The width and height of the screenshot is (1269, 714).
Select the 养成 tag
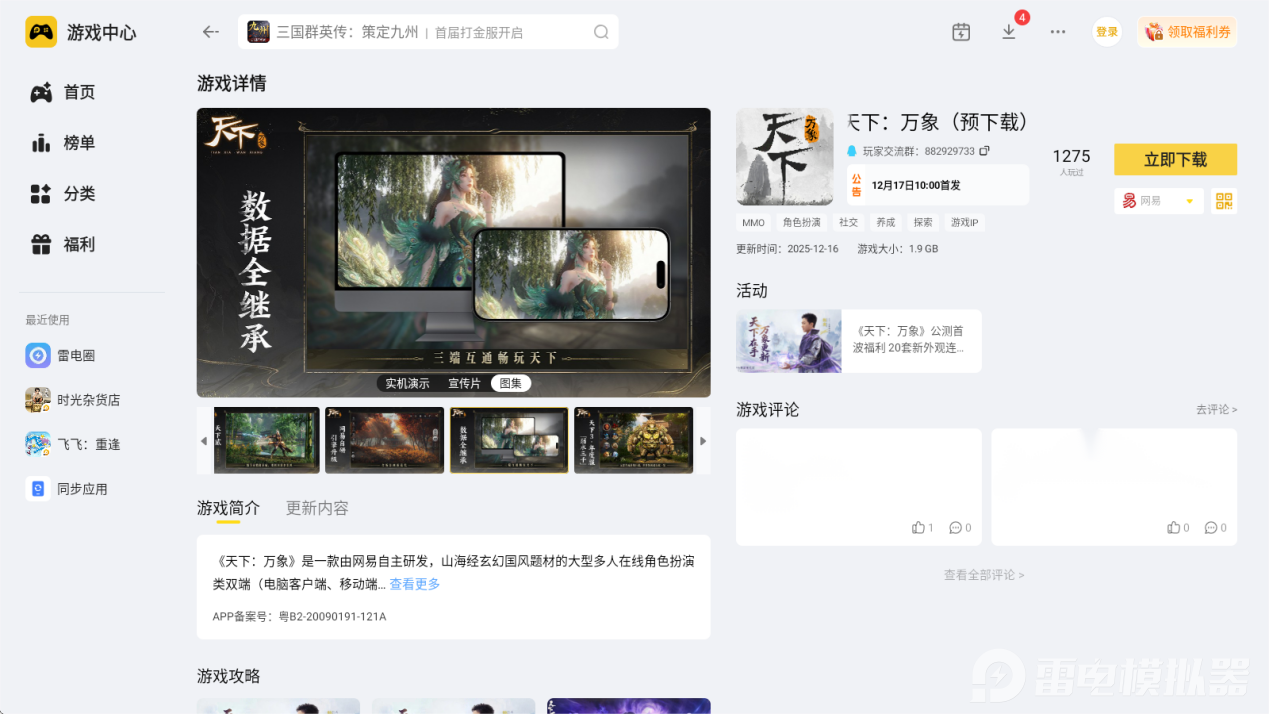885,222
